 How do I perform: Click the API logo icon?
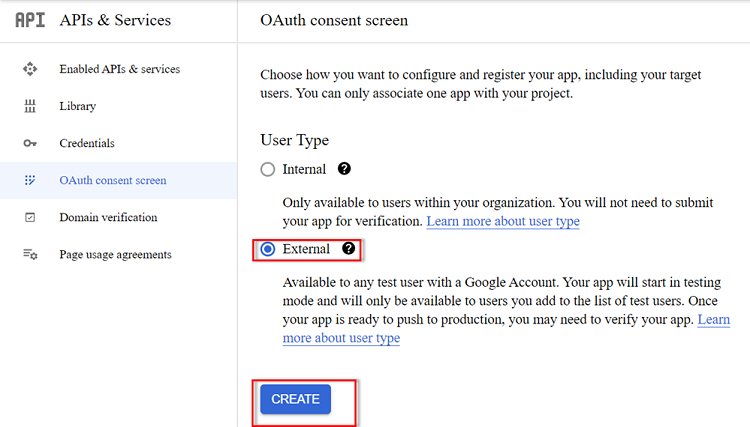(x=30, y=20)
